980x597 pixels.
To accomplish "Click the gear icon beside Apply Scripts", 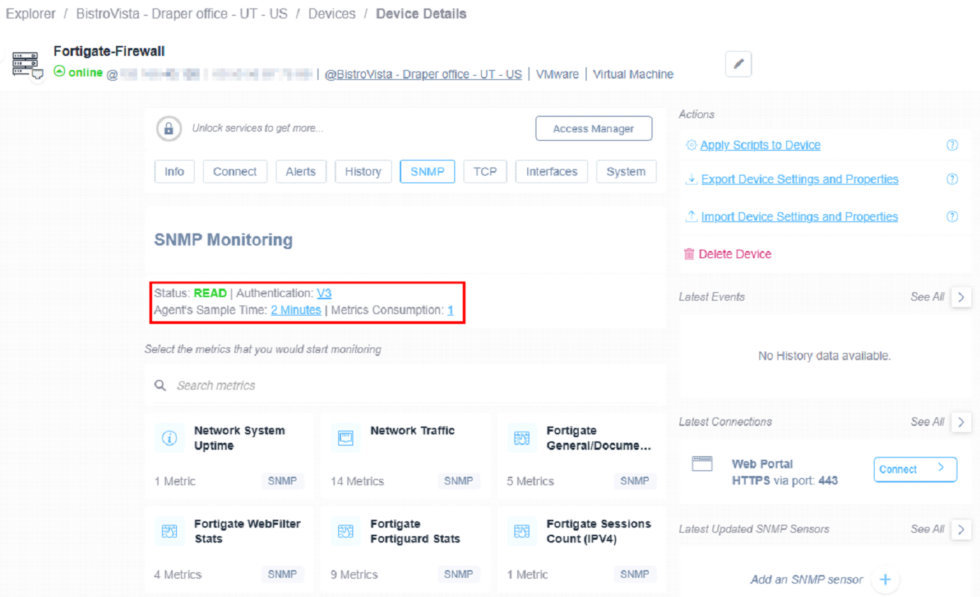I will point(691,145).
